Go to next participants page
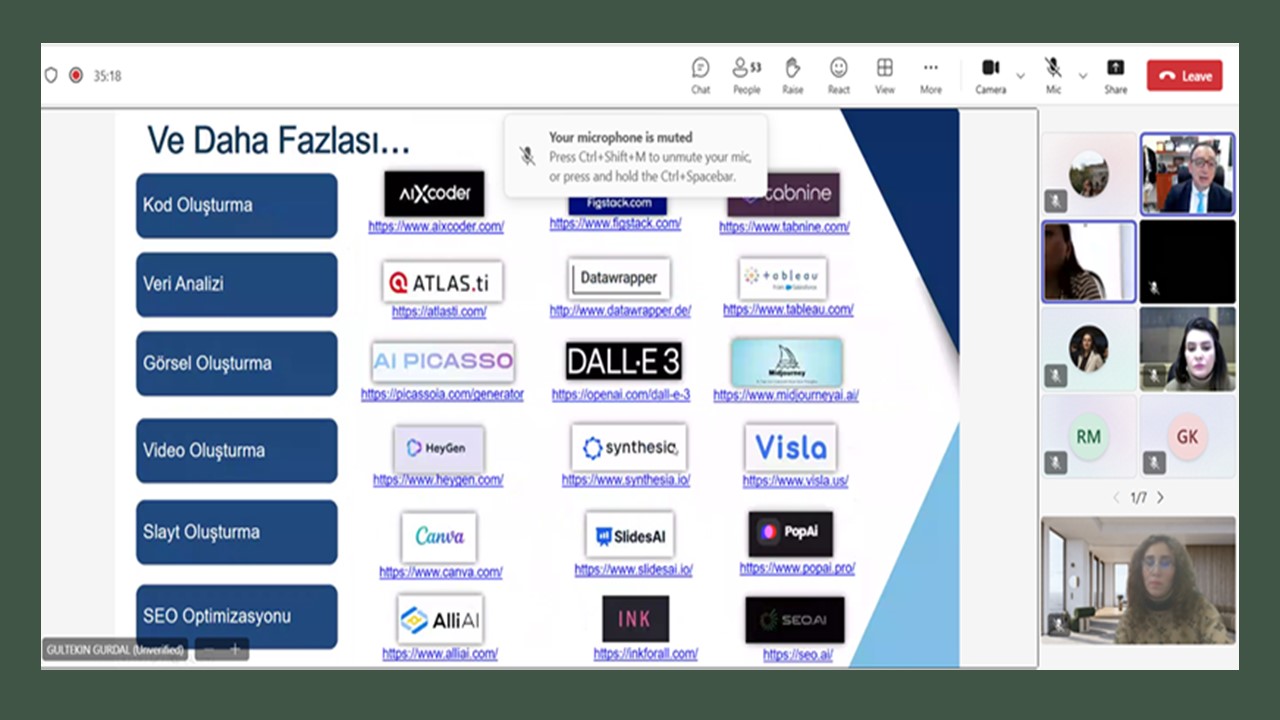This screenshot has width=1280, height=720. click(x=1160, y=497)
